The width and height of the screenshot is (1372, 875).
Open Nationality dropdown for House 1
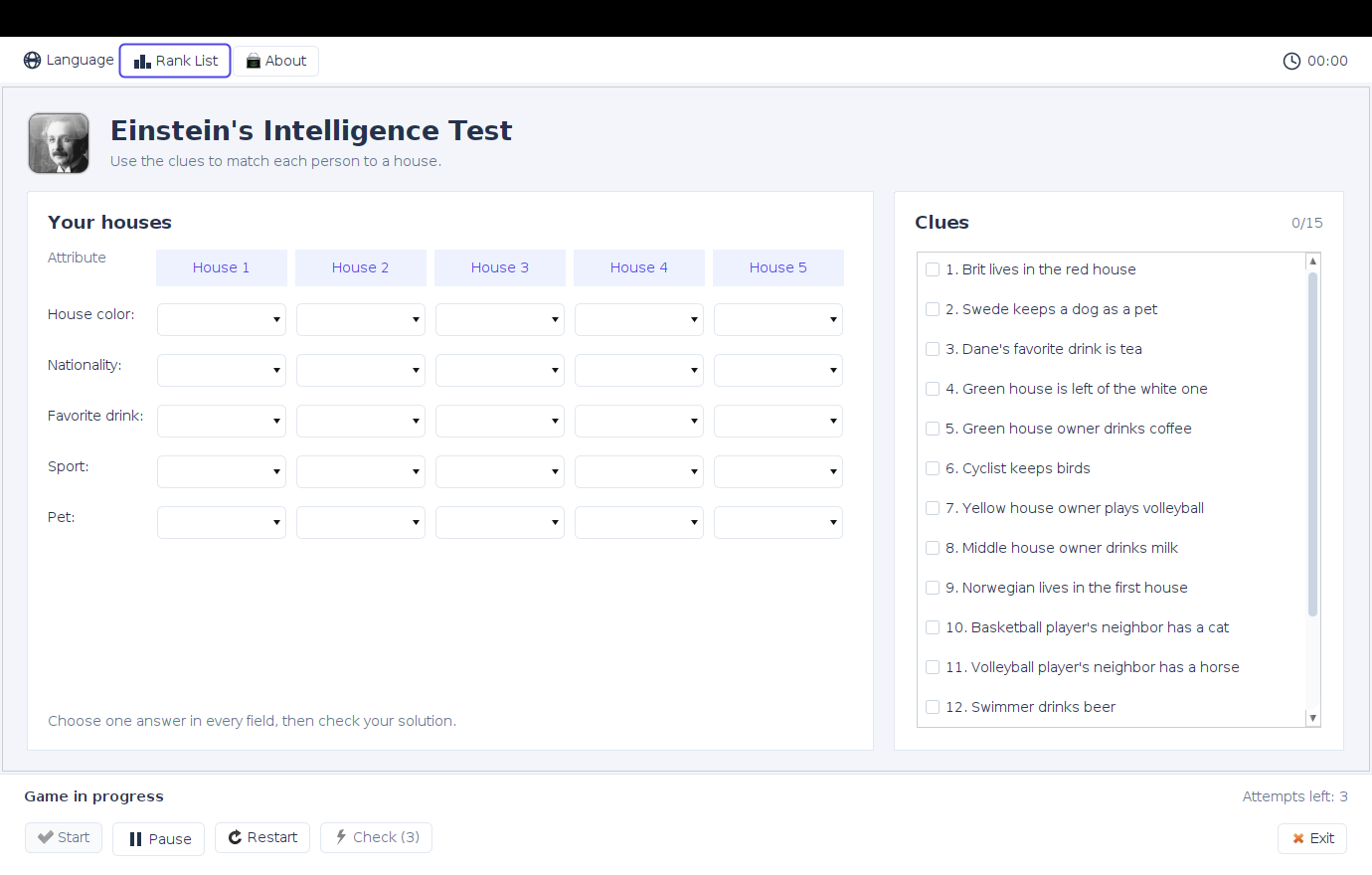(x=222, y=371)
